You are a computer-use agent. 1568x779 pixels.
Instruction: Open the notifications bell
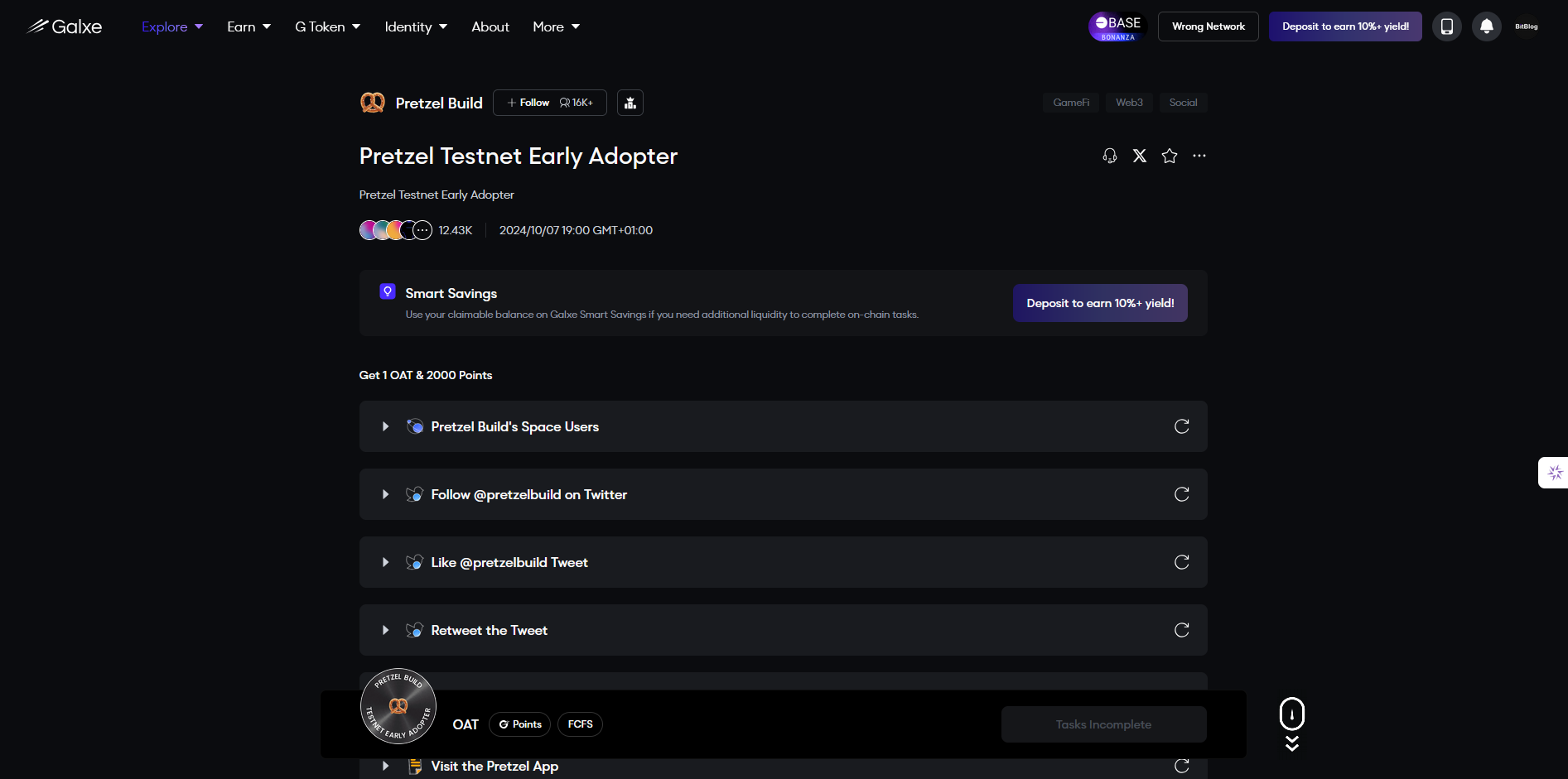coord(1486,26)
